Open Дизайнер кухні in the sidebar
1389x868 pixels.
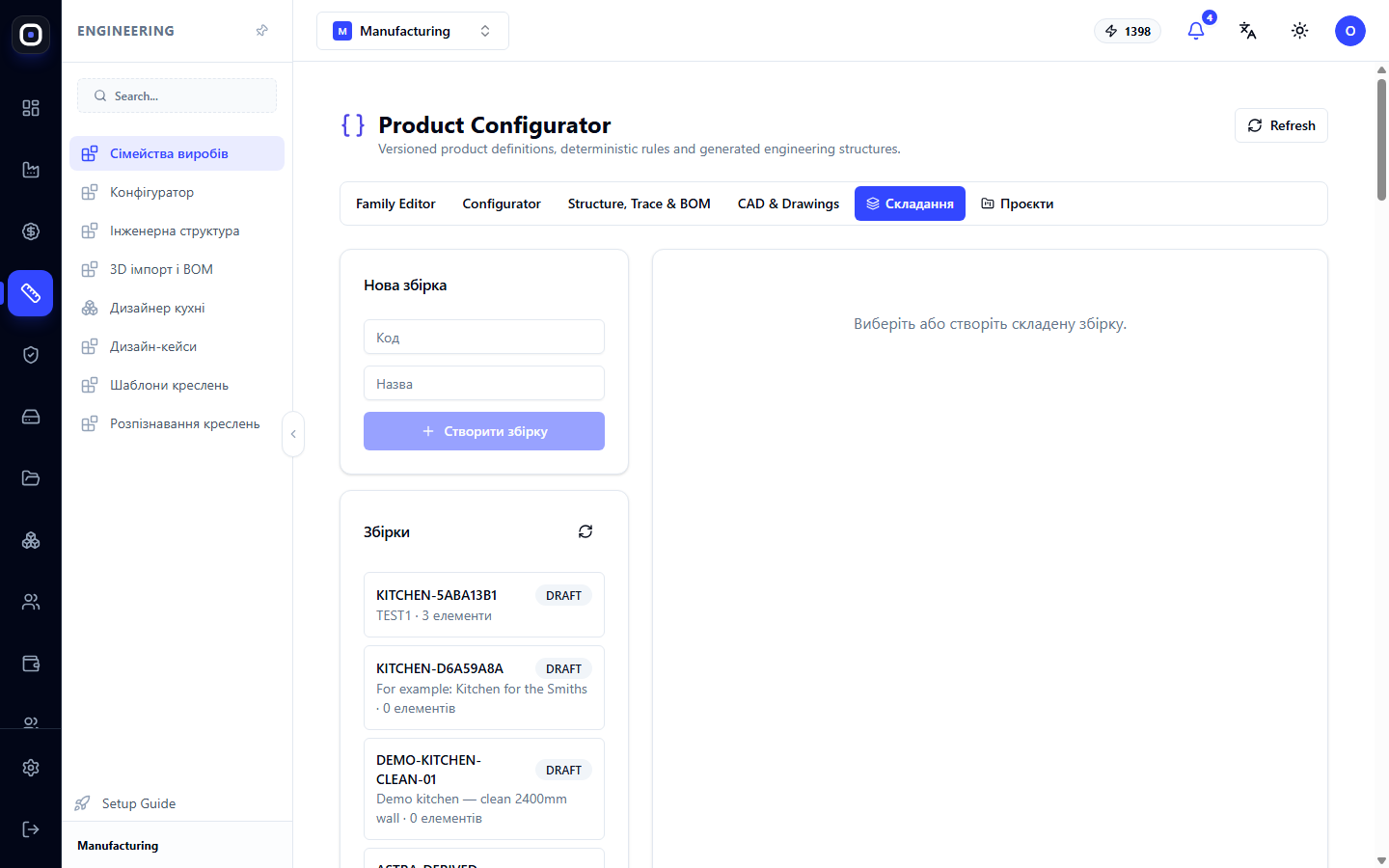pyautogui.click(x=177, y=308)
